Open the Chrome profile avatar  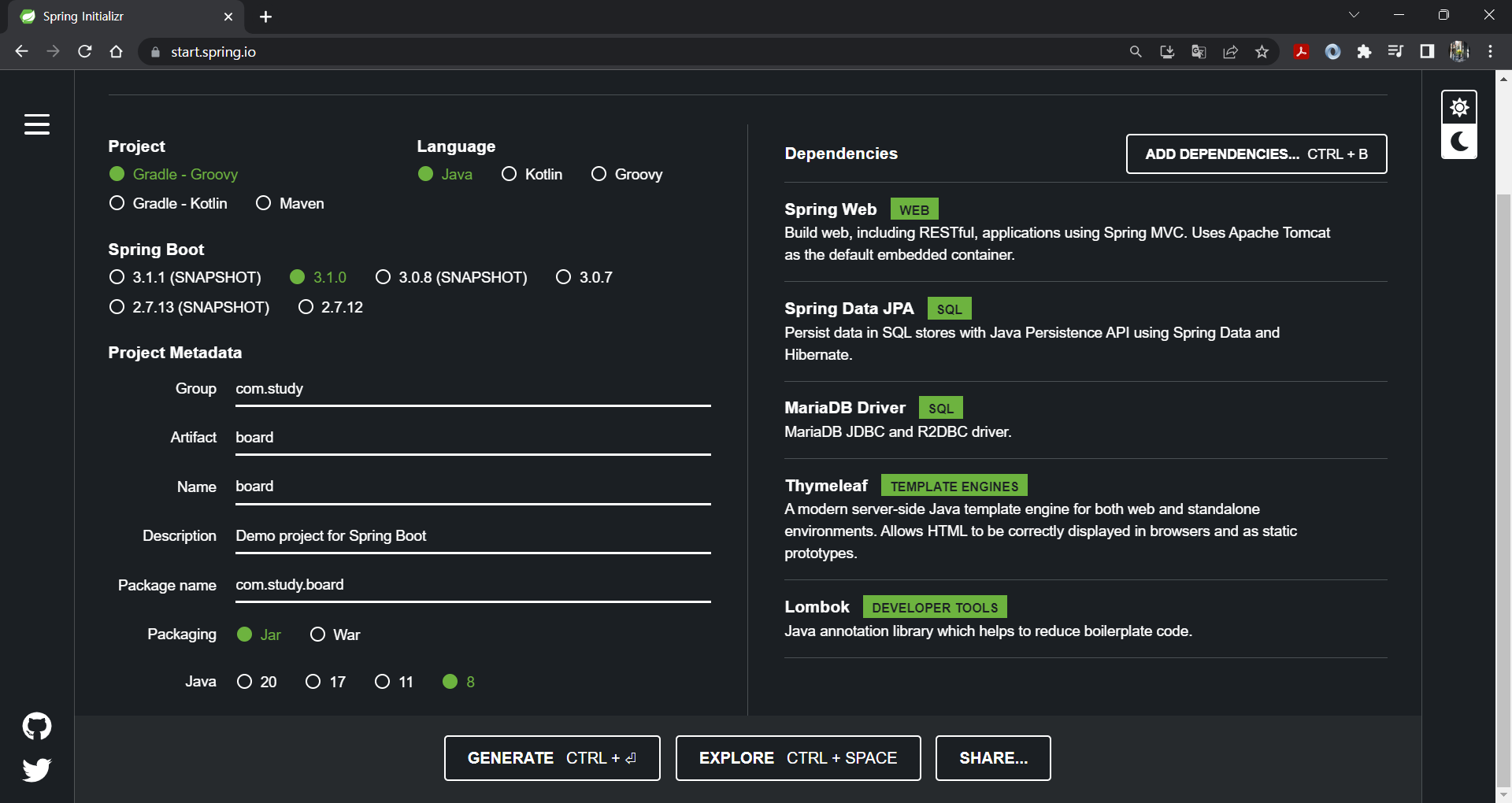coord(1459,51)
